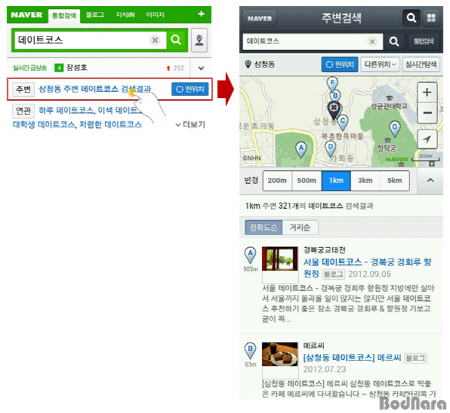Open the 경복궁교태전 result thumbnail
Image resolution: width=450 pixels, height=413 pixels.
pyautogui.click(x=280, y=259)
